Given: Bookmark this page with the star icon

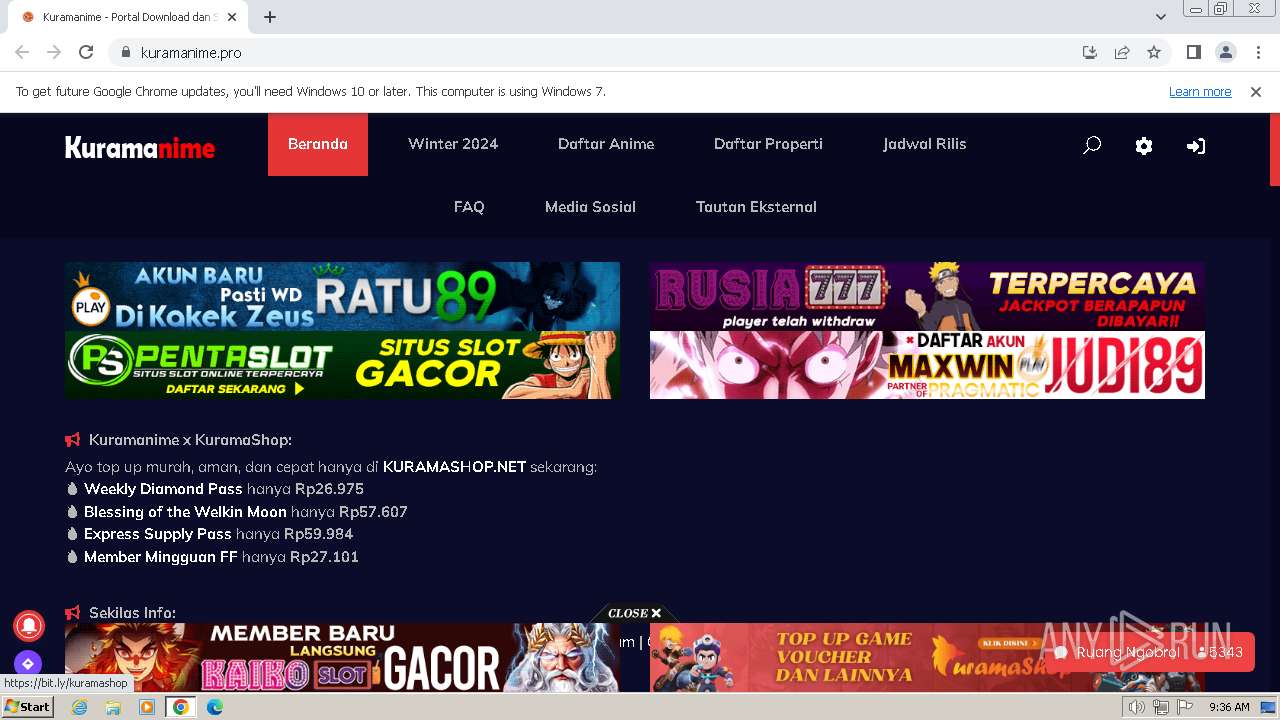Looking at the screenshot, I should click(1154, 52).
